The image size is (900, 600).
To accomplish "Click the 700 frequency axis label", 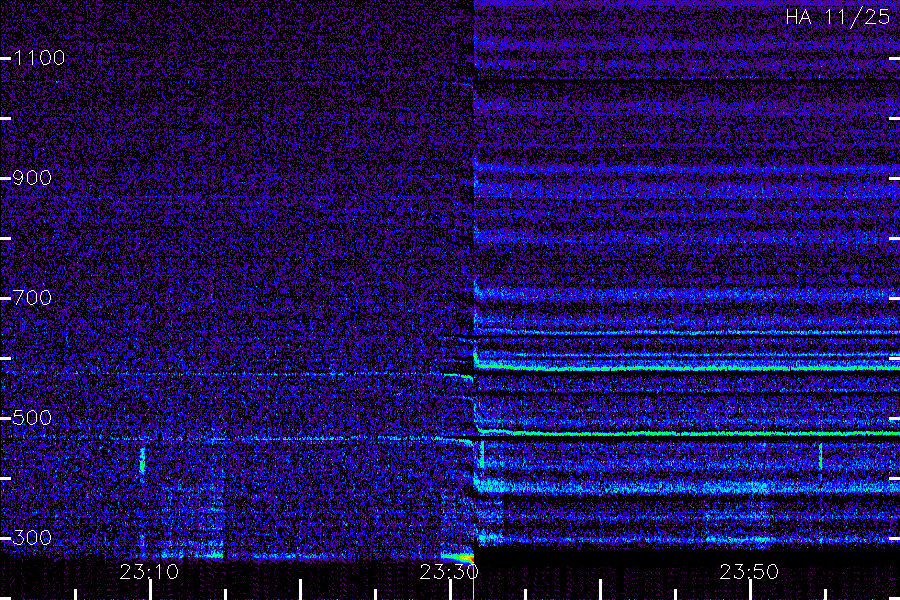I will coord(32,298).
